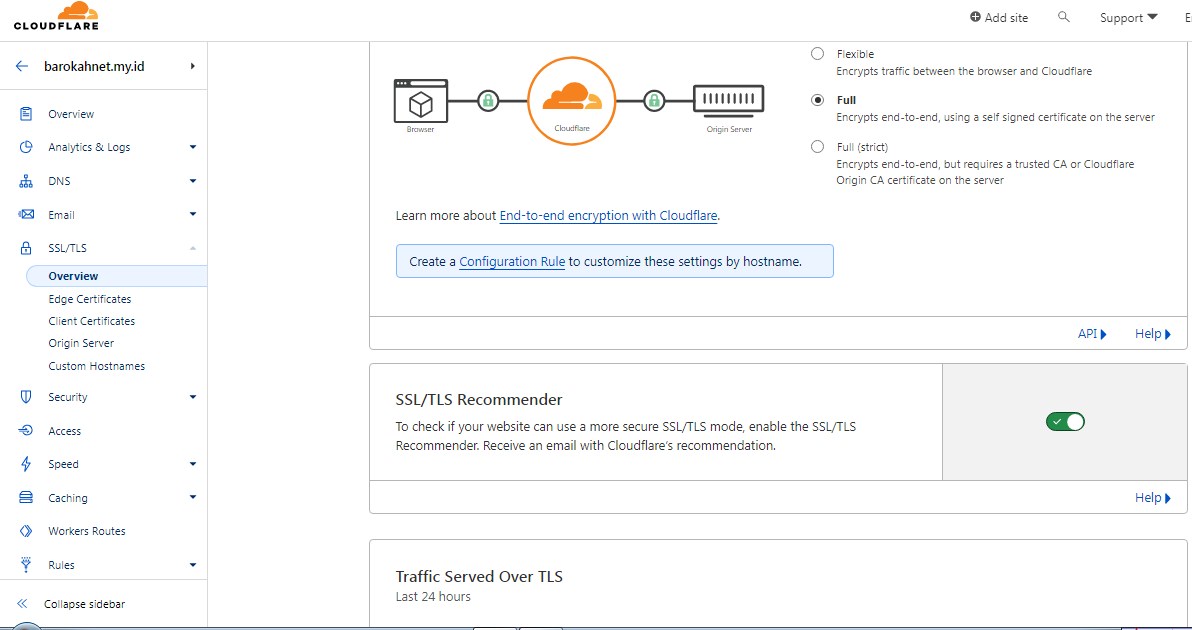This screenshot has height=630, width=1192.
Task: Expand the DNS submenu arrow
Action: point(193,181)
